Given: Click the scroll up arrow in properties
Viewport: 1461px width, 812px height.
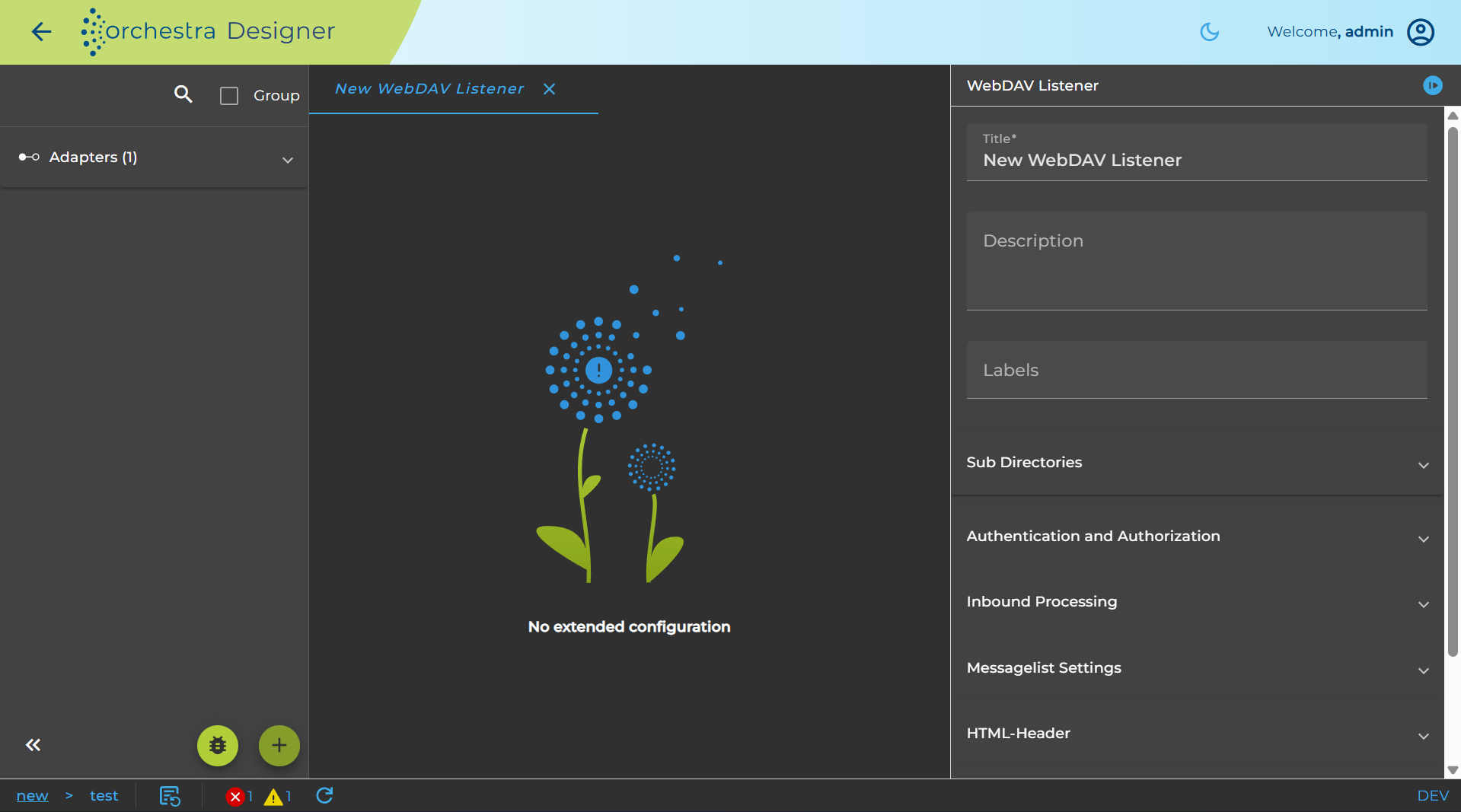Looking at the screenshot, I should click(x=1452, y=116).
